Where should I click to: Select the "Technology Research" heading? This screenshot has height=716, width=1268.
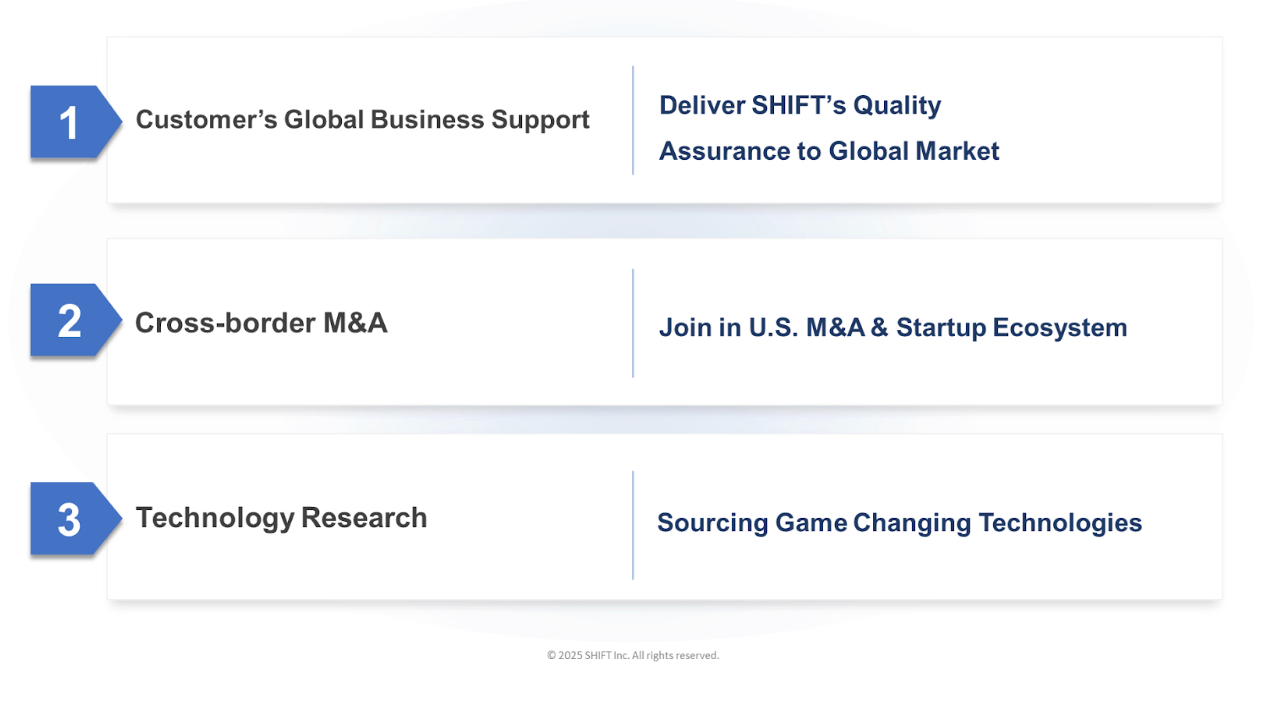(x=281, y=518)
